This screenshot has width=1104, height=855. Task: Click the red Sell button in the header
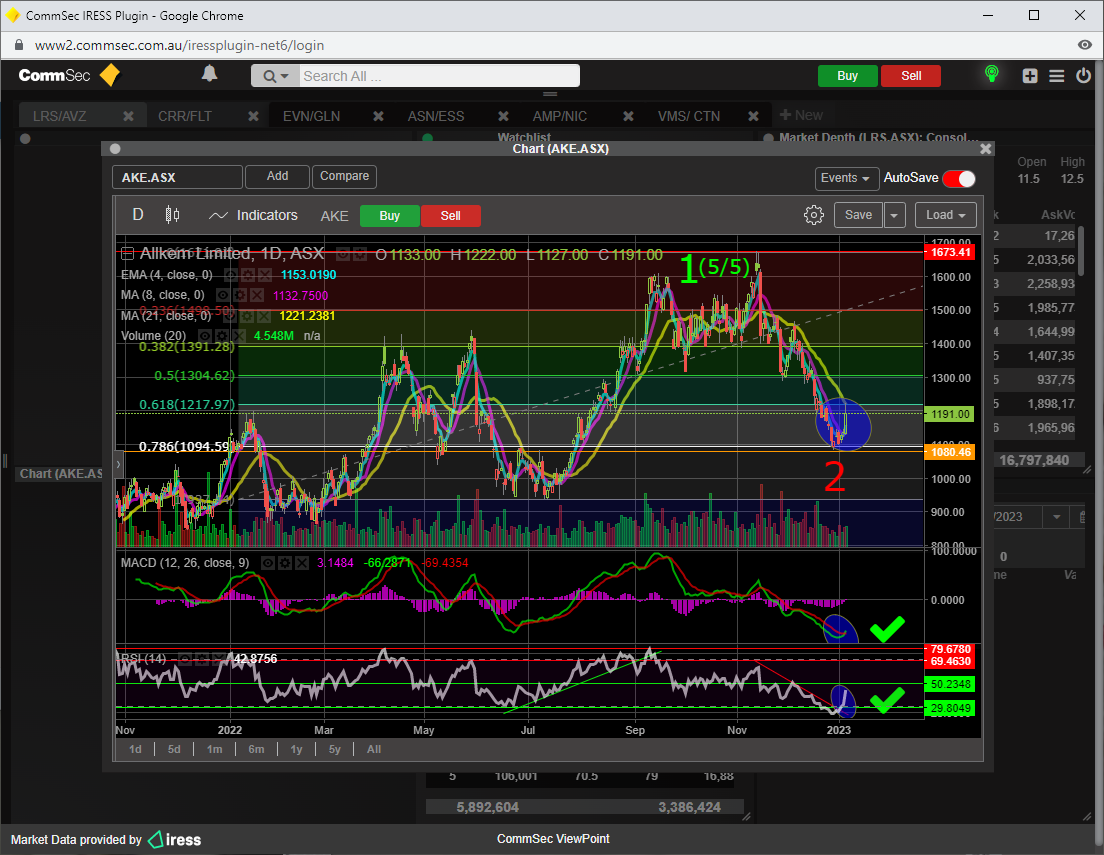(911, 76)
